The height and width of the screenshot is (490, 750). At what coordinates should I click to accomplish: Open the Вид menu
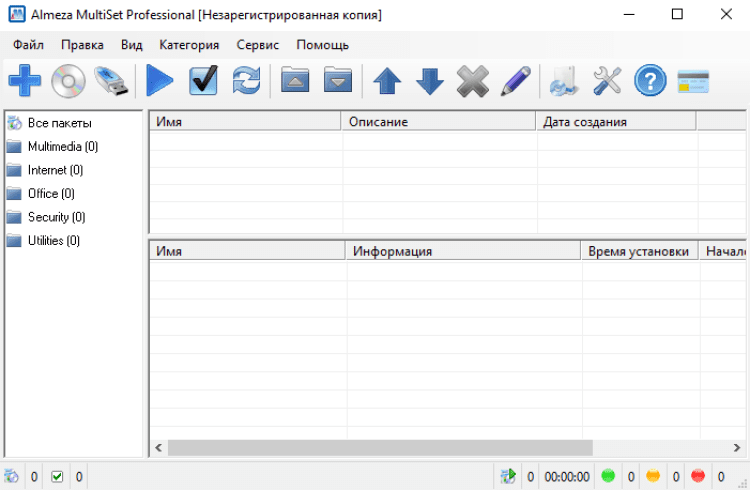click(x=132, y=45)
